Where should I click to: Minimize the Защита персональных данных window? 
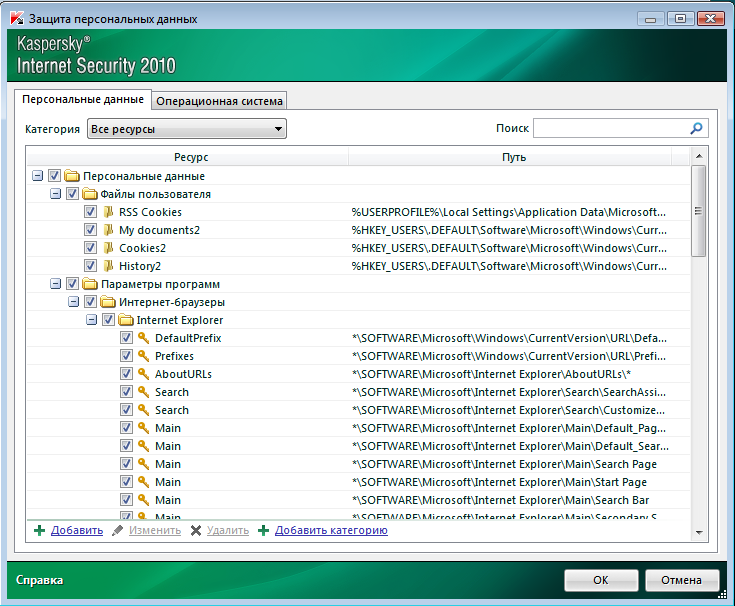click(651, 19)
